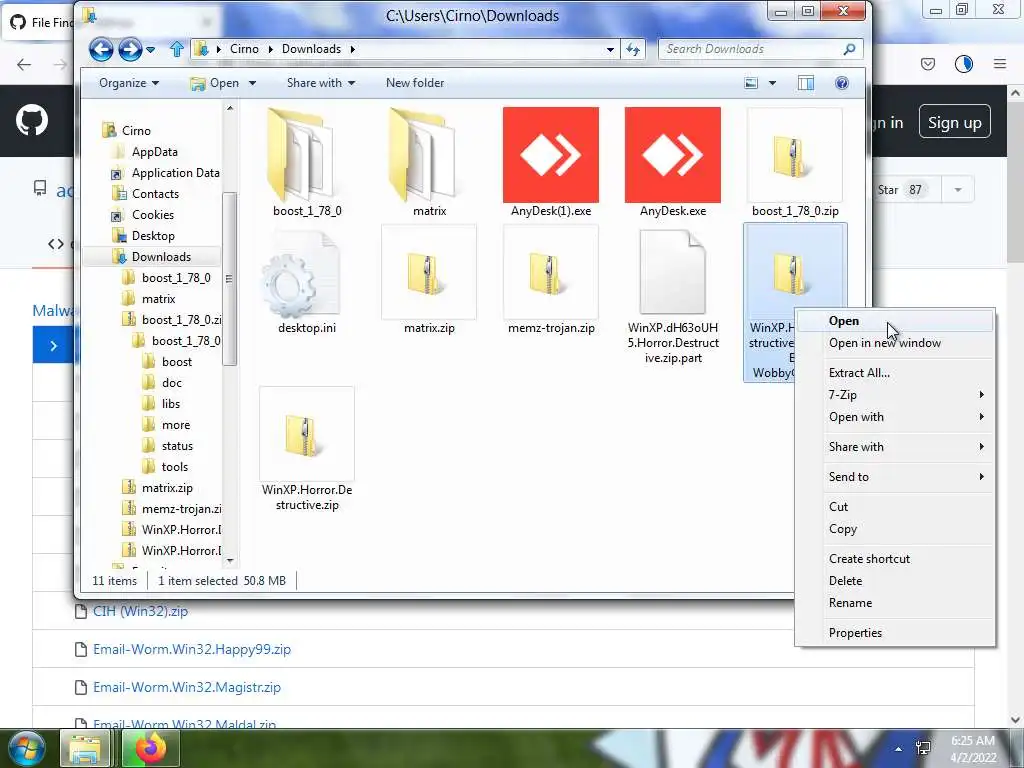Choose Properties in the context menu
Screen dimensions: 1024x768
(x=895, y=633)
